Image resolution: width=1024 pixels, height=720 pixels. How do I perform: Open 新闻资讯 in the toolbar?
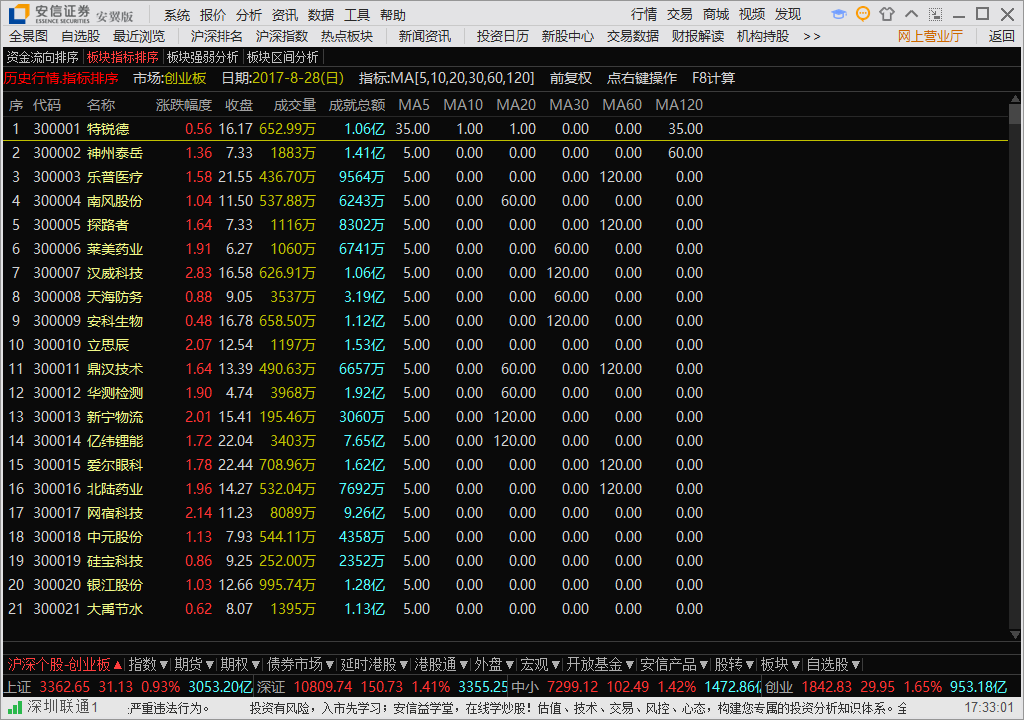tap(425, 36)
